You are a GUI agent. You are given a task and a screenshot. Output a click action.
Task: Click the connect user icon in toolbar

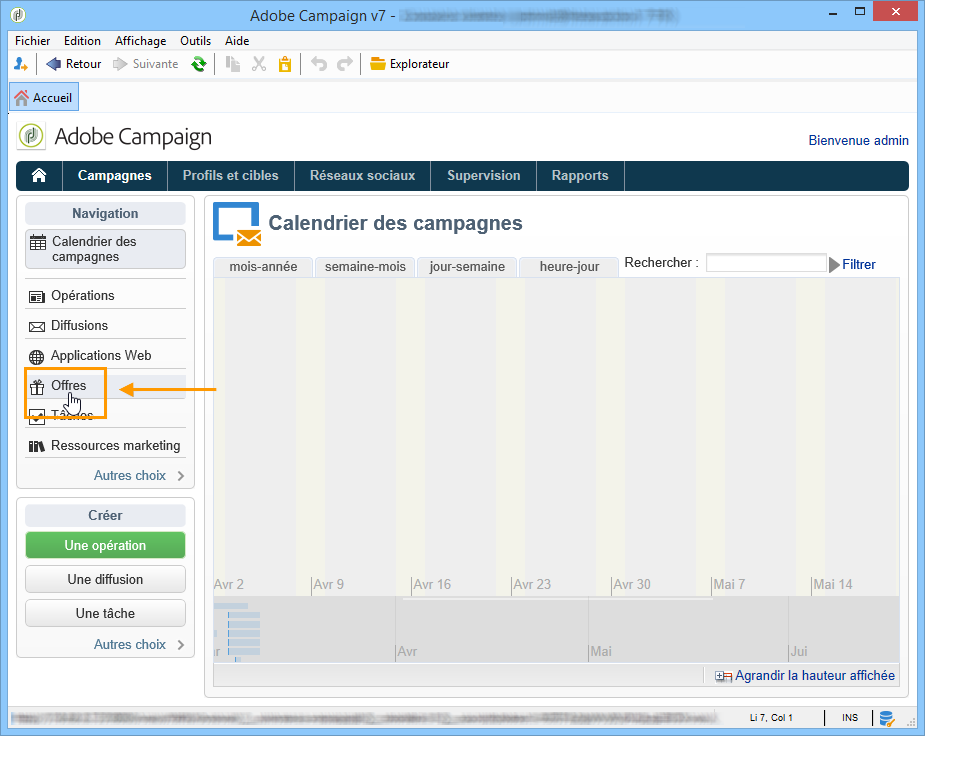point(21,64)
